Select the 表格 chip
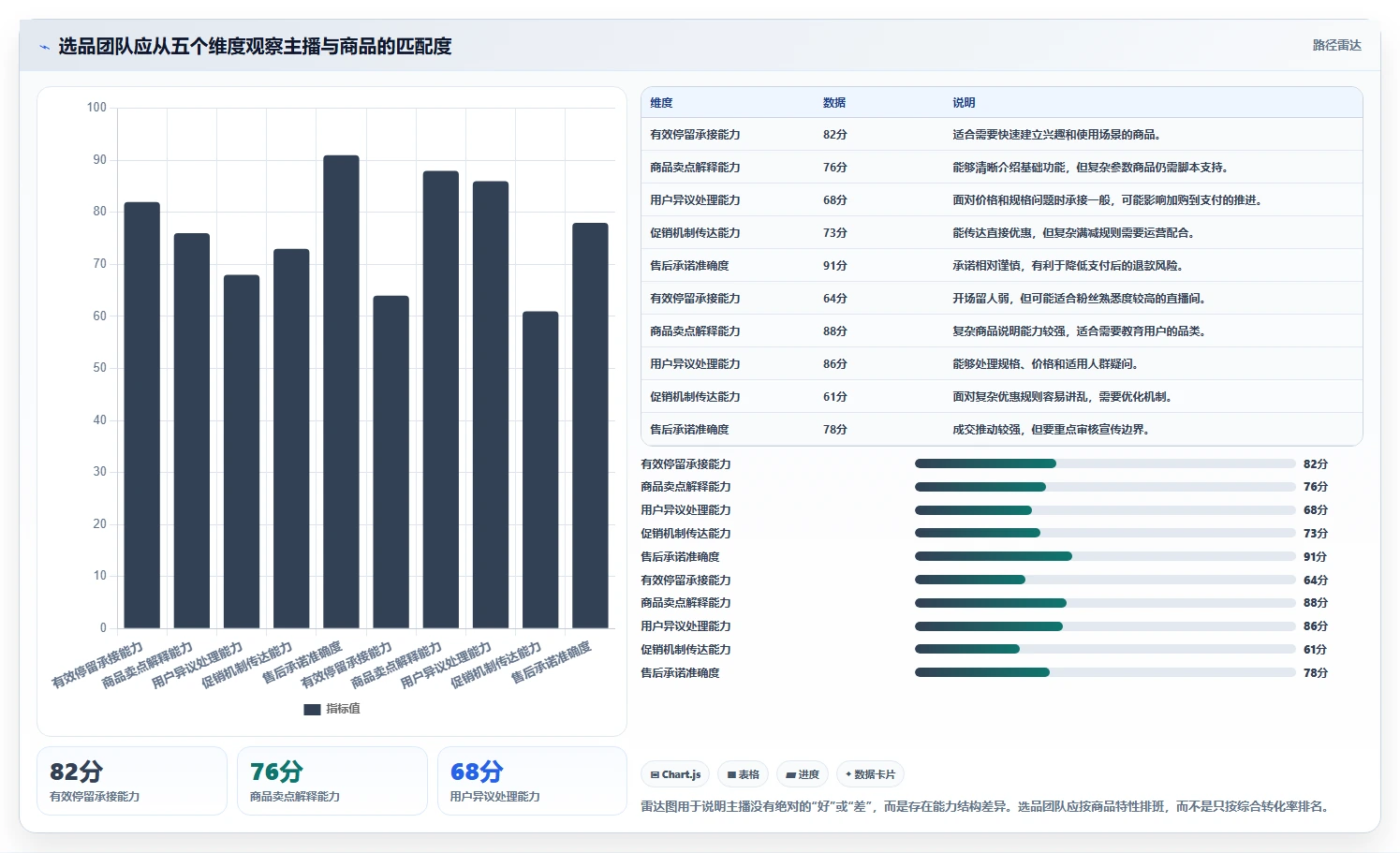 [744, 774]
